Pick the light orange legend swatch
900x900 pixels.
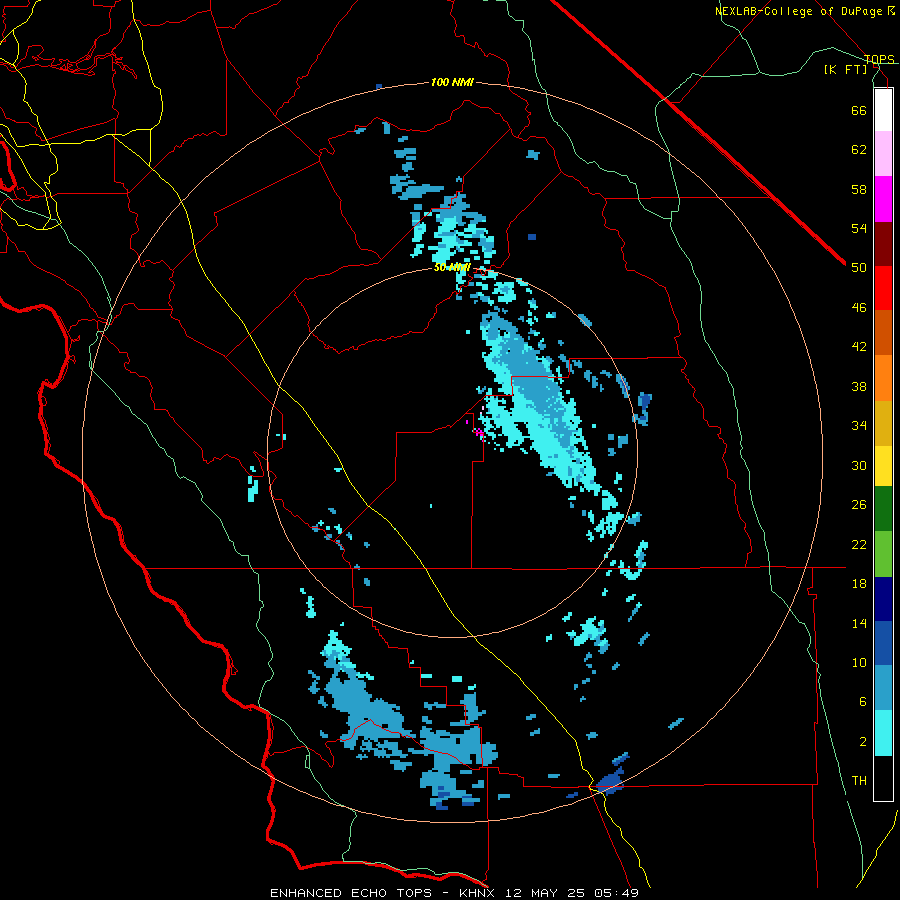pos(883,378)
